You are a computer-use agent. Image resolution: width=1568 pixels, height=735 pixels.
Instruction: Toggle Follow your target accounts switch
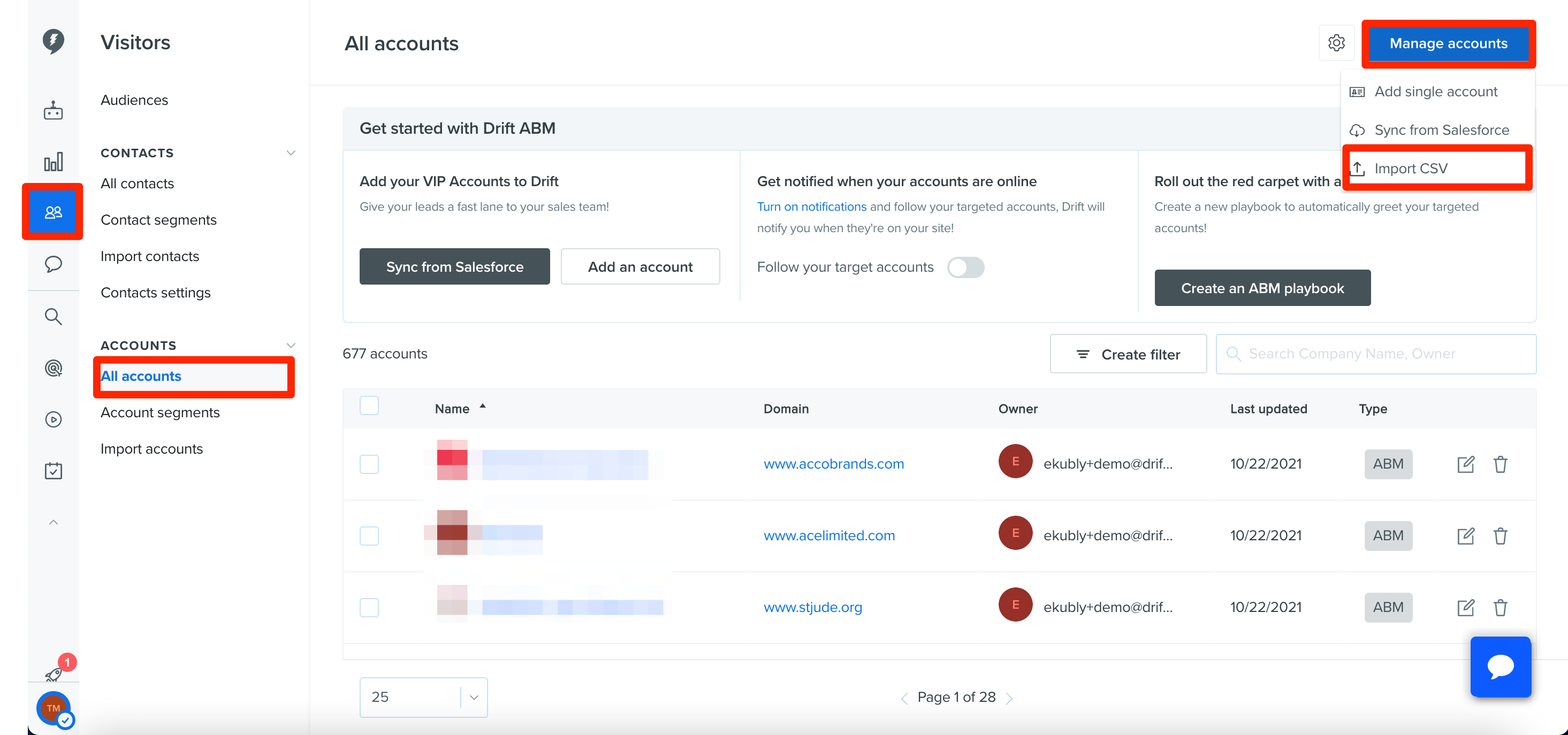point(965,267)
